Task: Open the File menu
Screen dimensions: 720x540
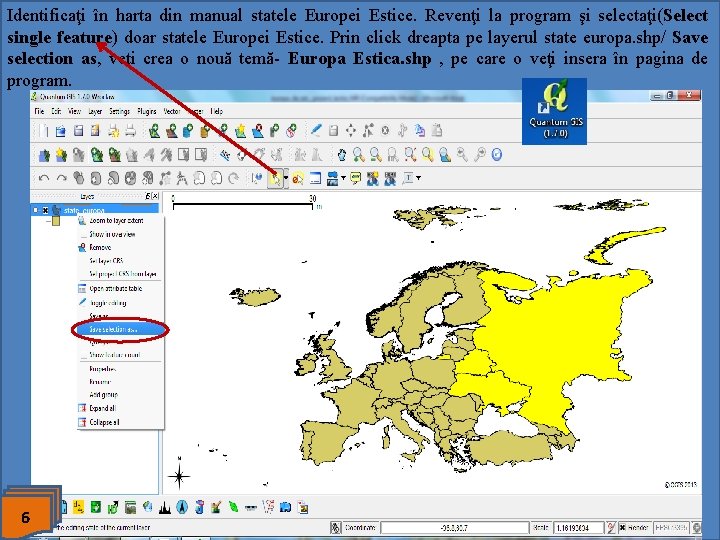Action: pos(39,111)
